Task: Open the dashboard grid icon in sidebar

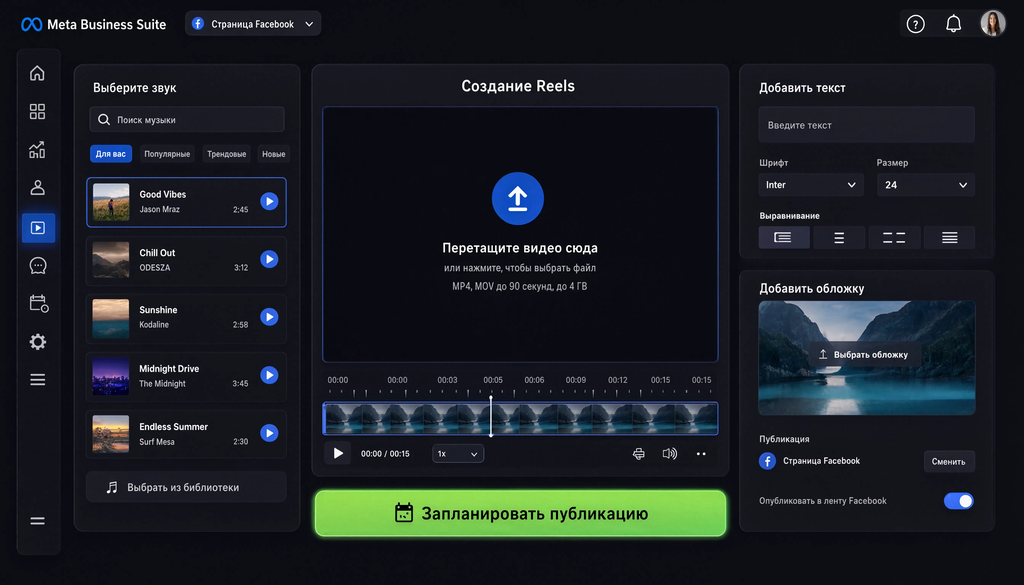Action: coord(37,112)
